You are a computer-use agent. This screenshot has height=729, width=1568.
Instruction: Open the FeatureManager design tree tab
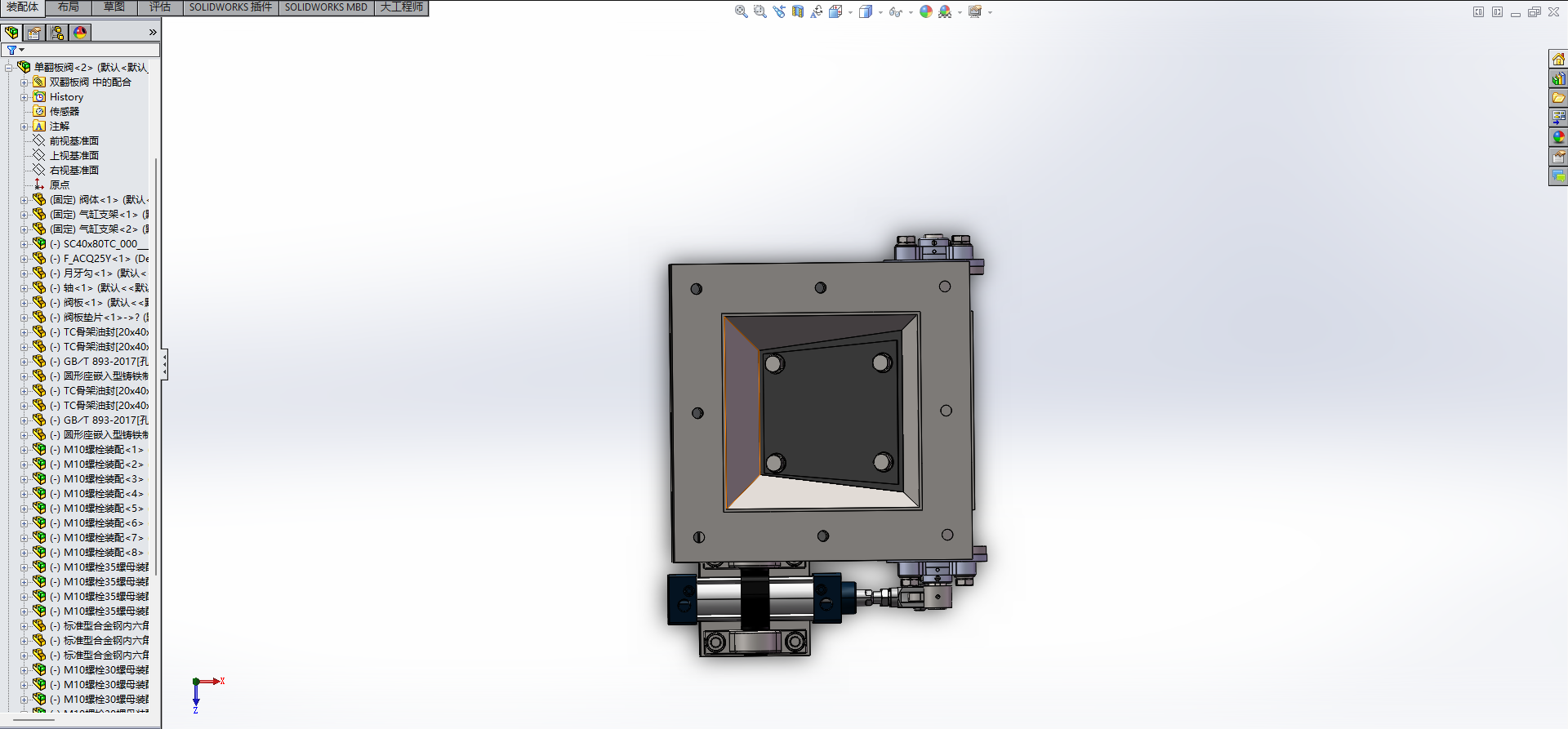click(x=11, y=33)
